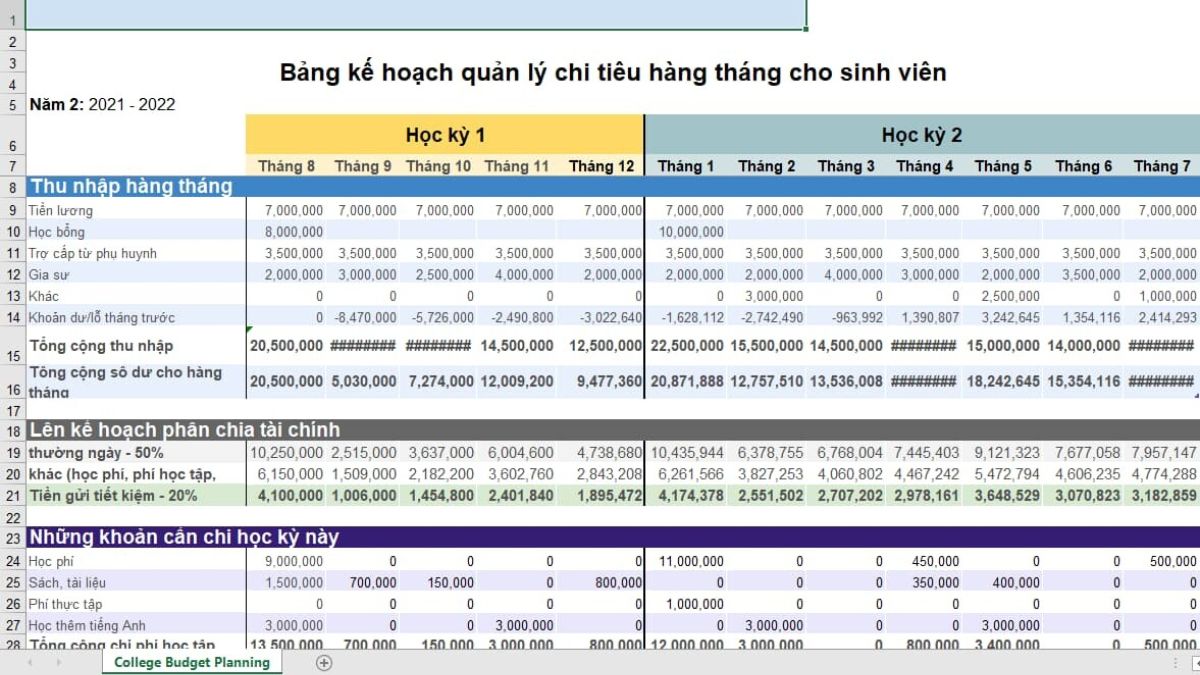Click internship fee cell showing 1,000,000

tap(686, 604)
